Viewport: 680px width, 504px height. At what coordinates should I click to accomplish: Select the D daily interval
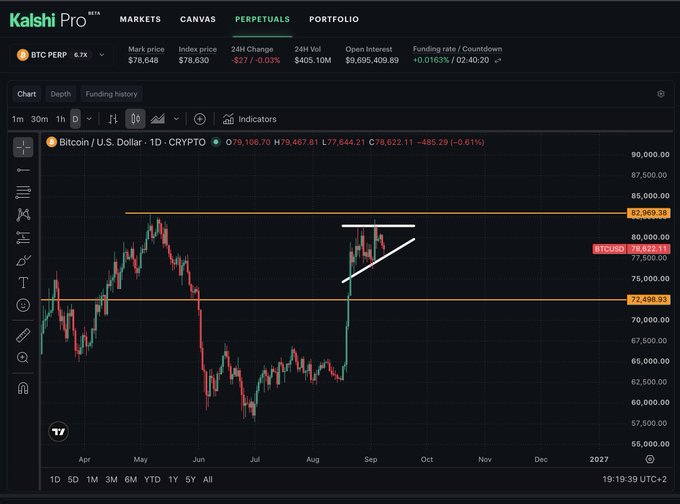75,119
